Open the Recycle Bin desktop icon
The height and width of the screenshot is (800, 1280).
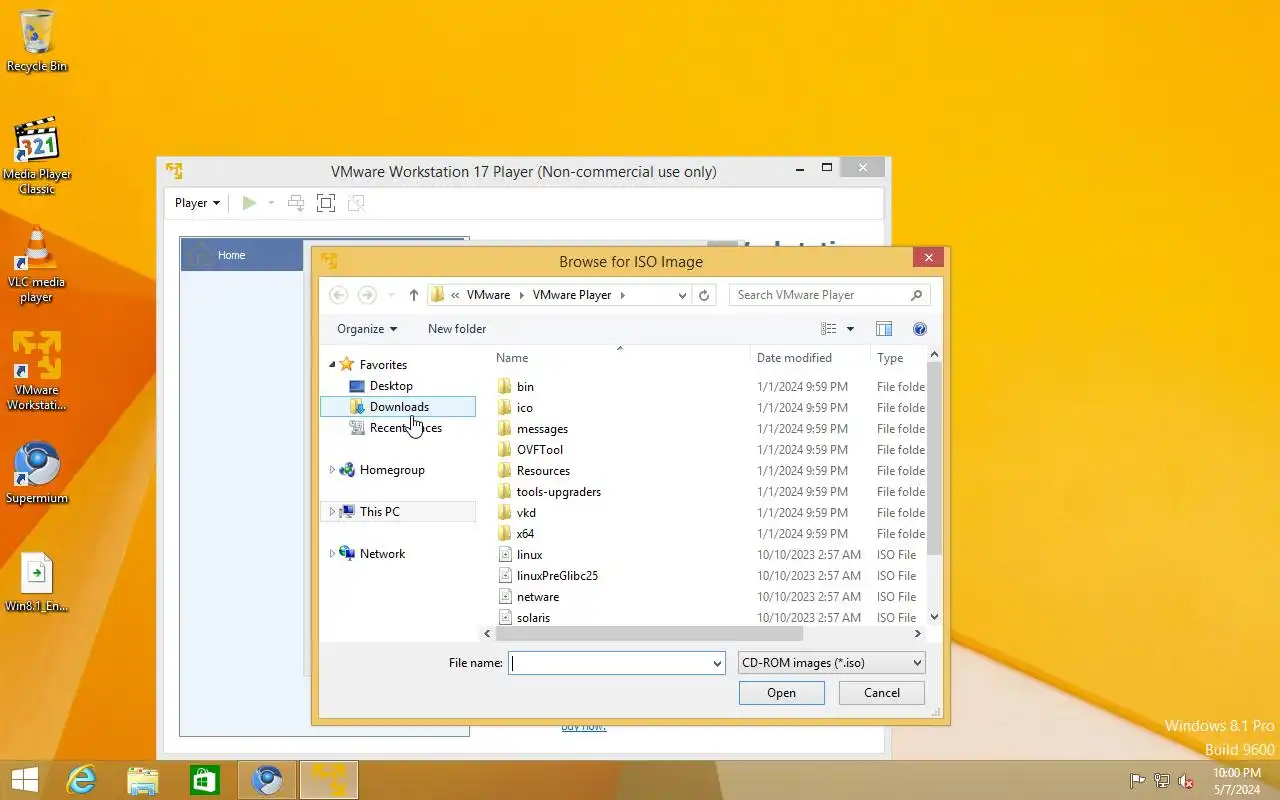[37, 40]
